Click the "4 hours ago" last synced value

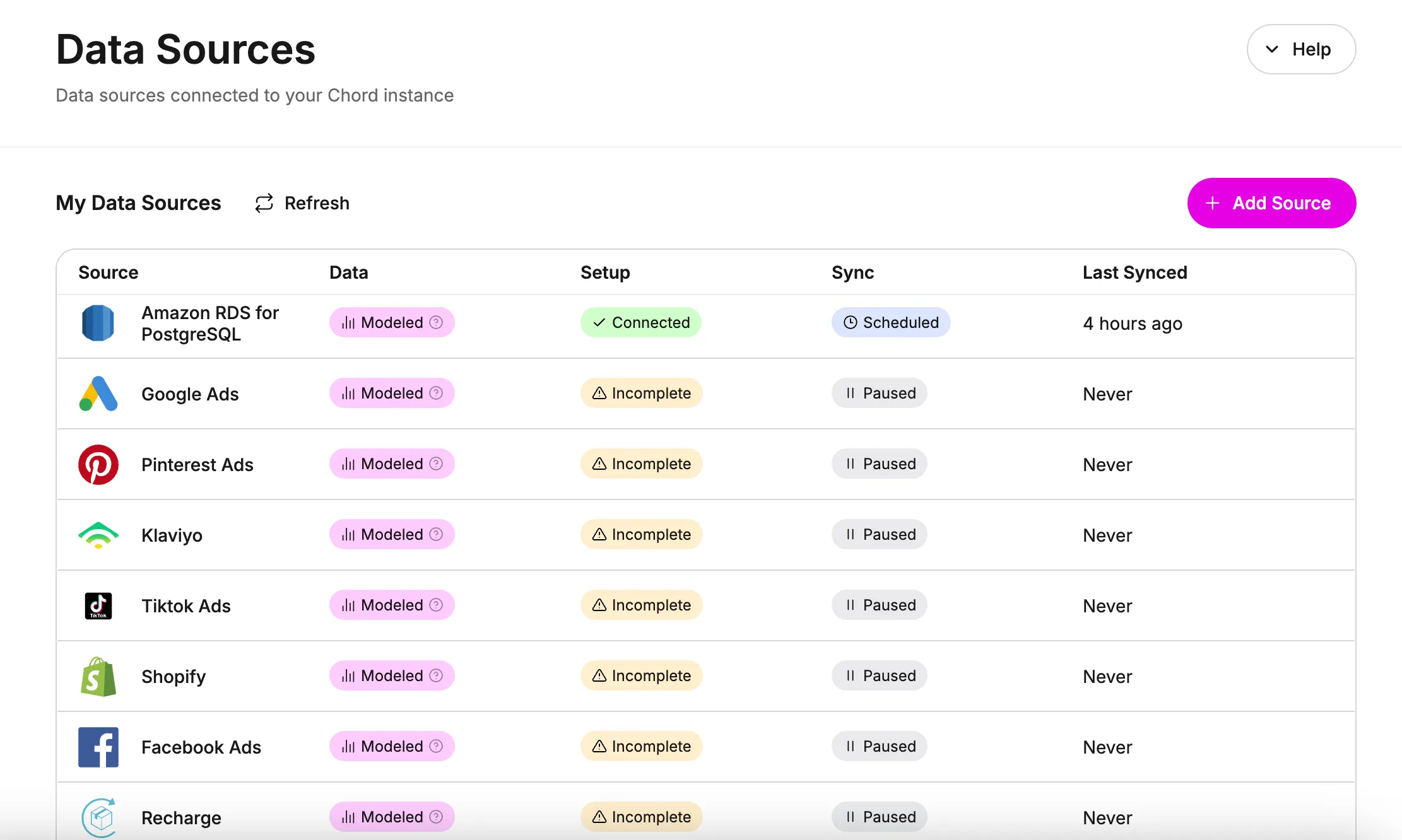pos(1133,324)
